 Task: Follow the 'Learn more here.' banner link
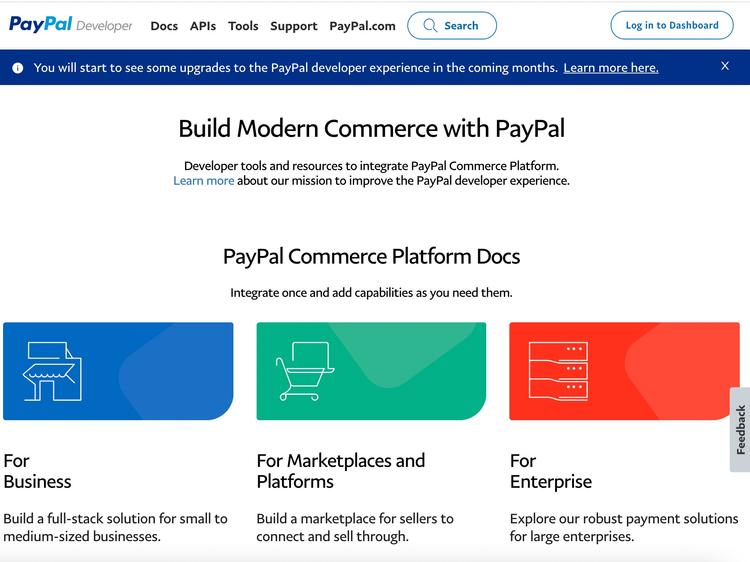click(x=611, y=68)
